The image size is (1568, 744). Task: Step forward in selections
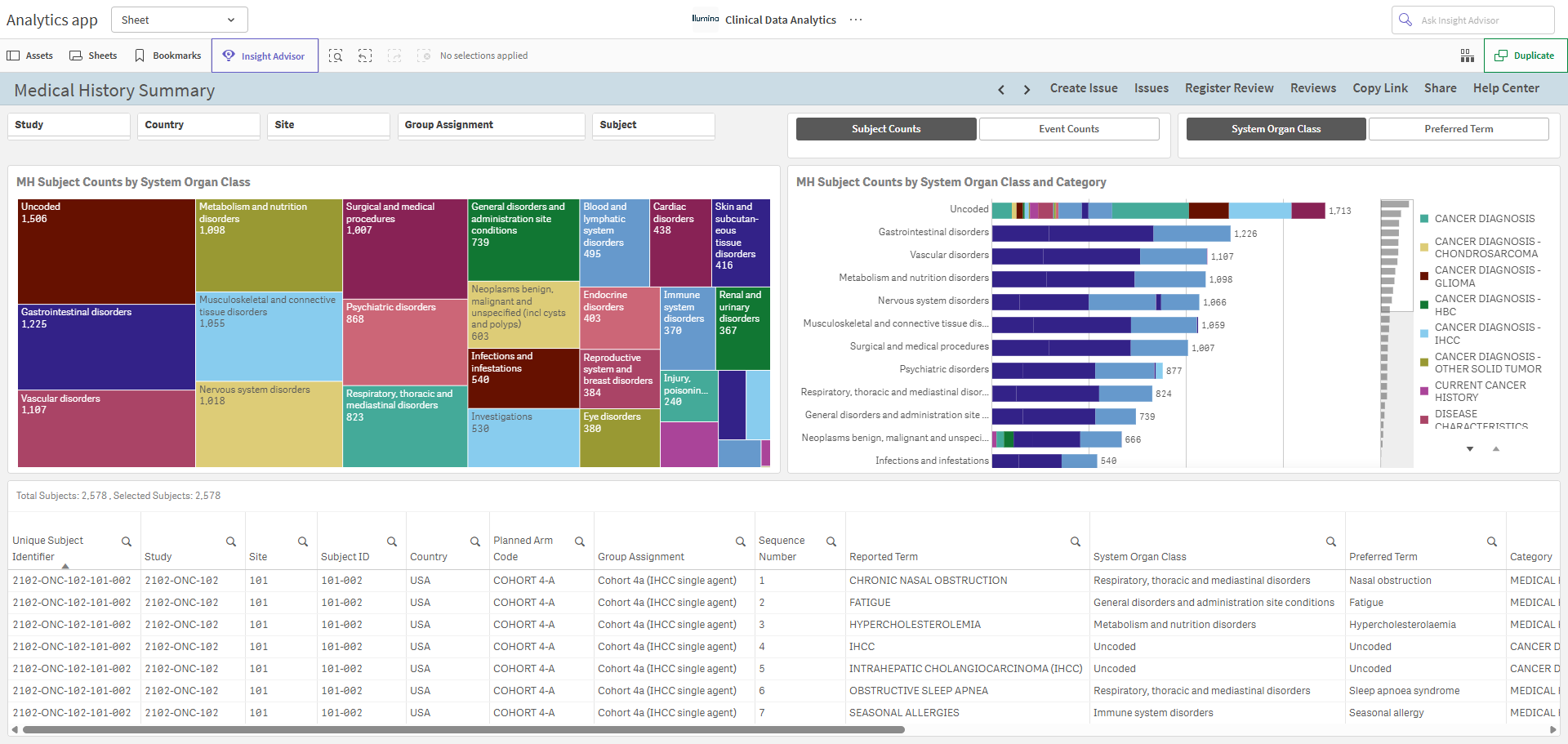coord(394,56)
